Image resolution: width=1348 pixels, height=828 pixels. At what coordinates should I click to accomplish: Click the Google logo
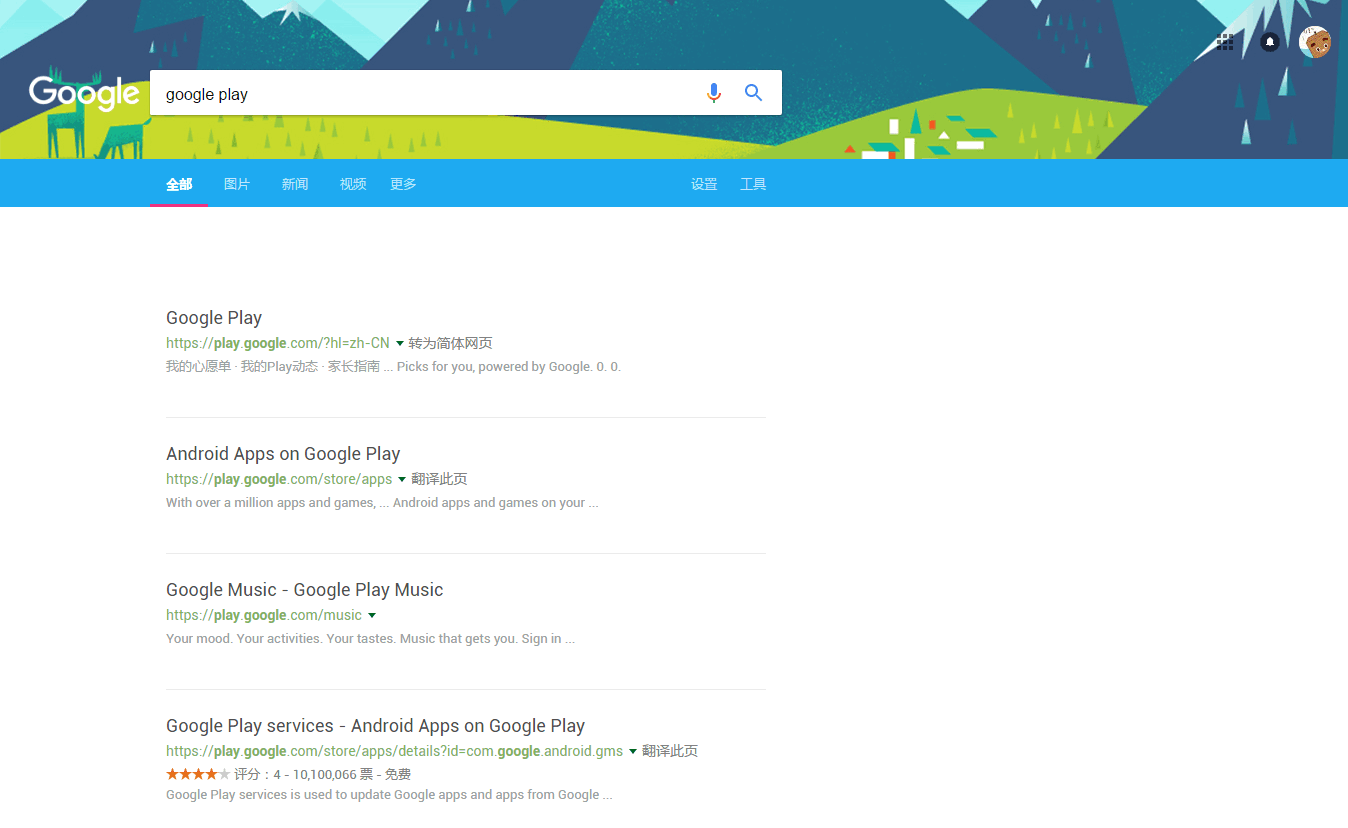point(84,93)
